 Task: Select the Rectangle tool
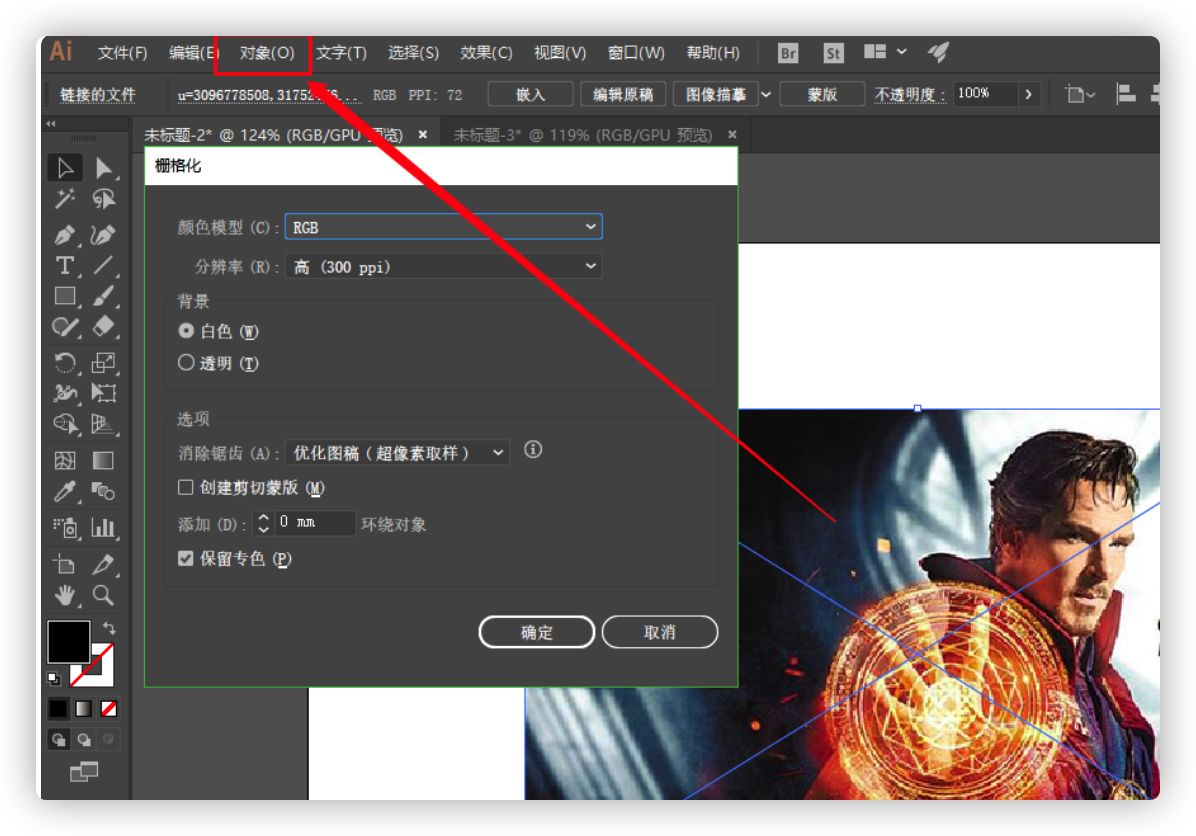click(65, 296)
